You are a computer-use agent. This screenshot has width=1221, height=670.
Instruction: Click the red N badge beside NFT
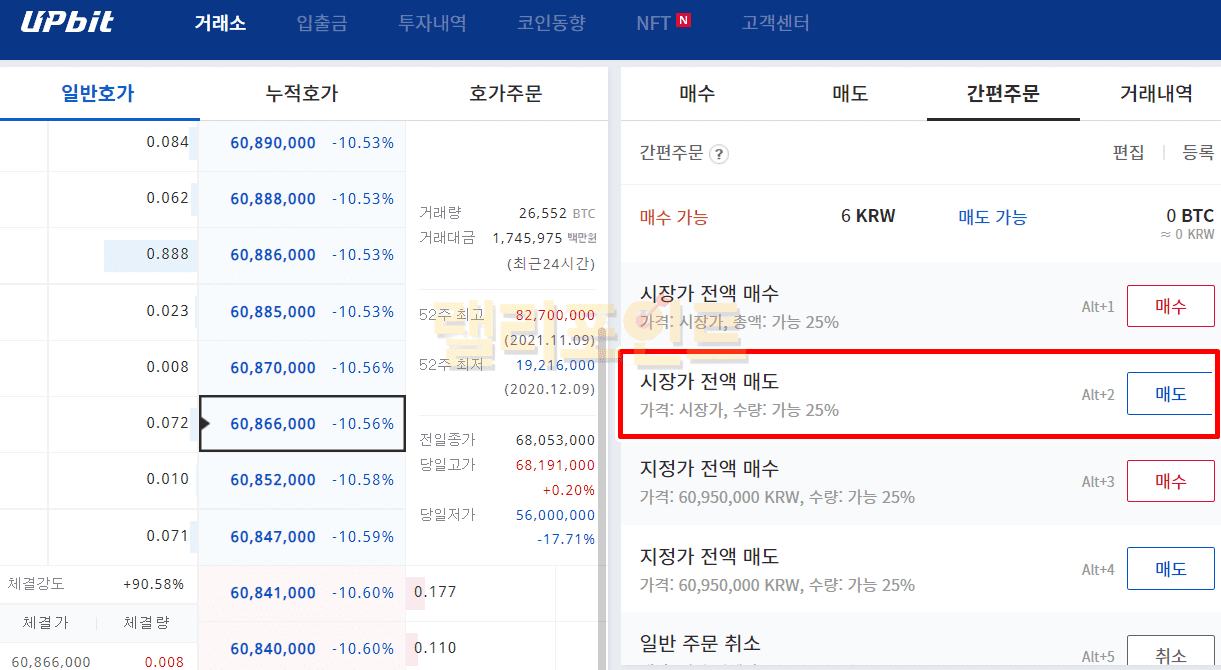point(683,20)
